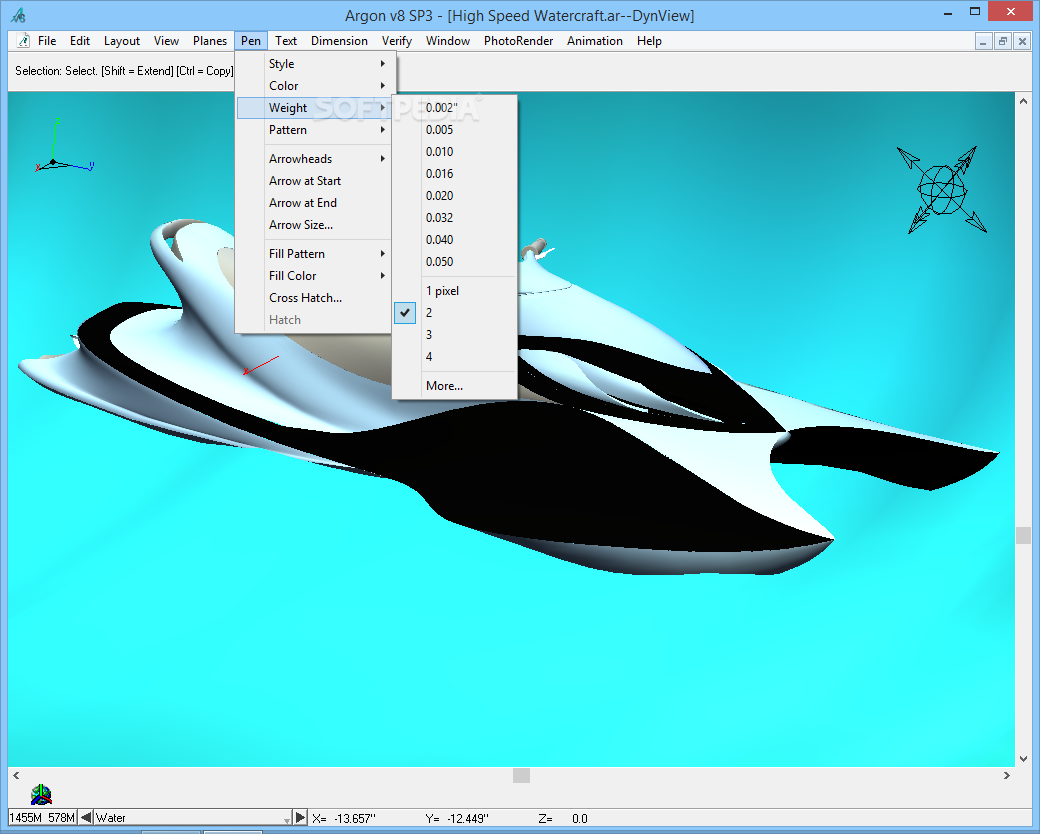The image size is (1040, 834).
Task: Expand the Arrowheads submenu
Action: pyautogui.click(x=316, y=159)
